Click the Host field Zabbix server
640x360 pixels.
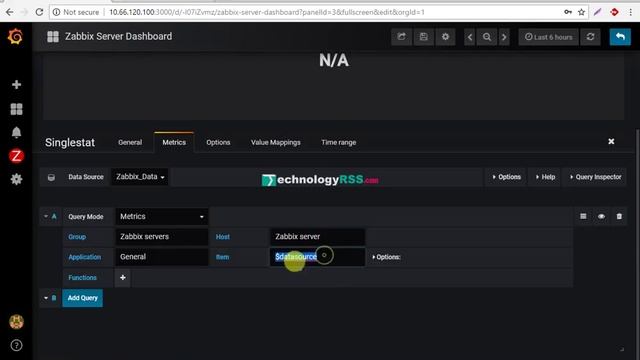pos(317,237)
